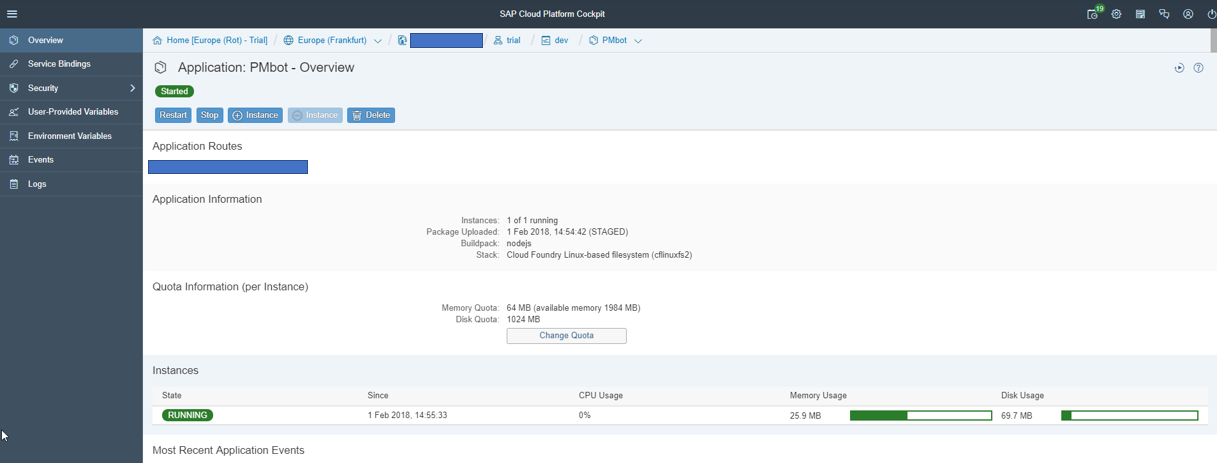Screen dimensions: 1217x463
Task: Click the Service Bindings link icon
Action: coord(13,64)
